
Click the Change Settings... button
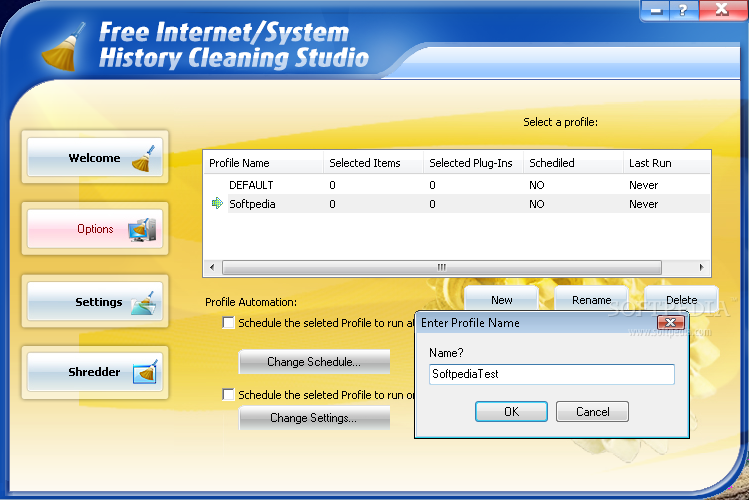pyautogui.click(x=314, y=418)
